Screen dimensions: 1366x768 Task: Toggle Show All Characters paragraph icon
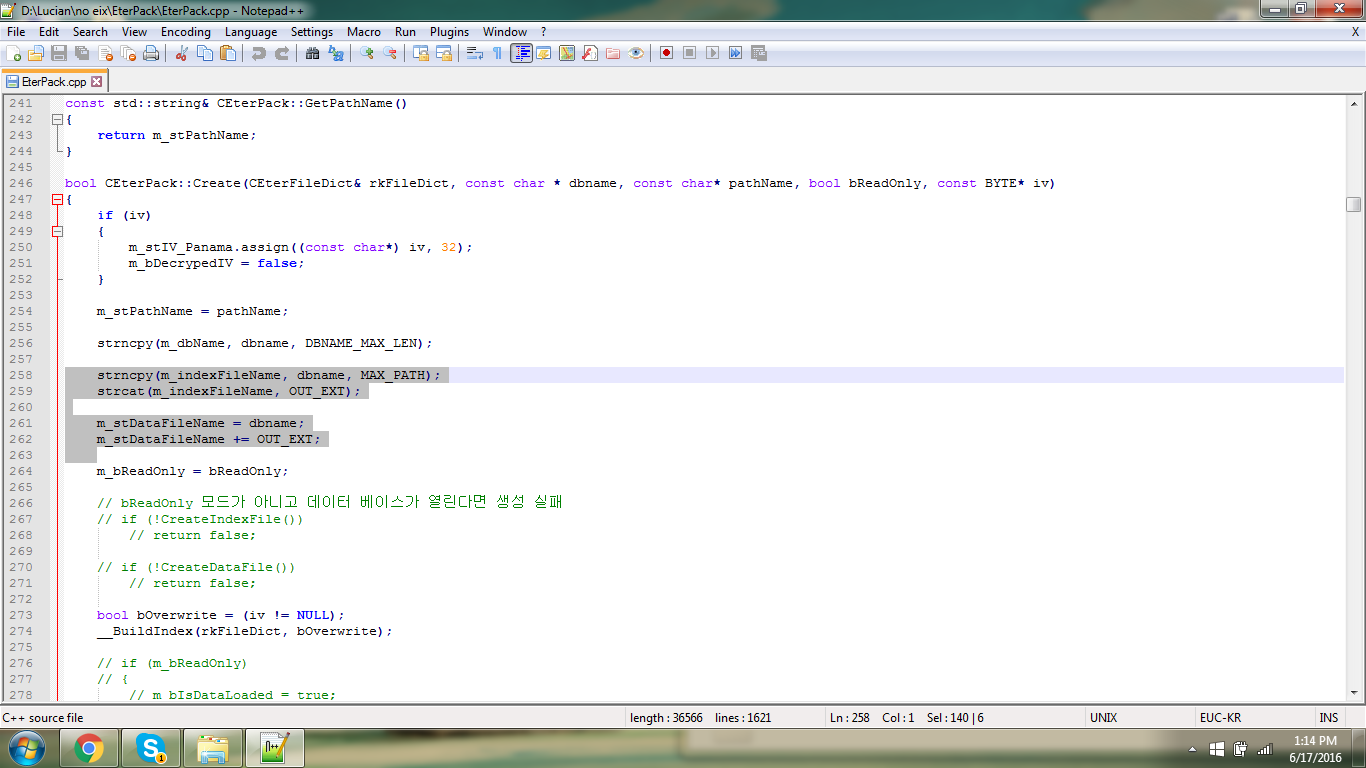[497, 53]
